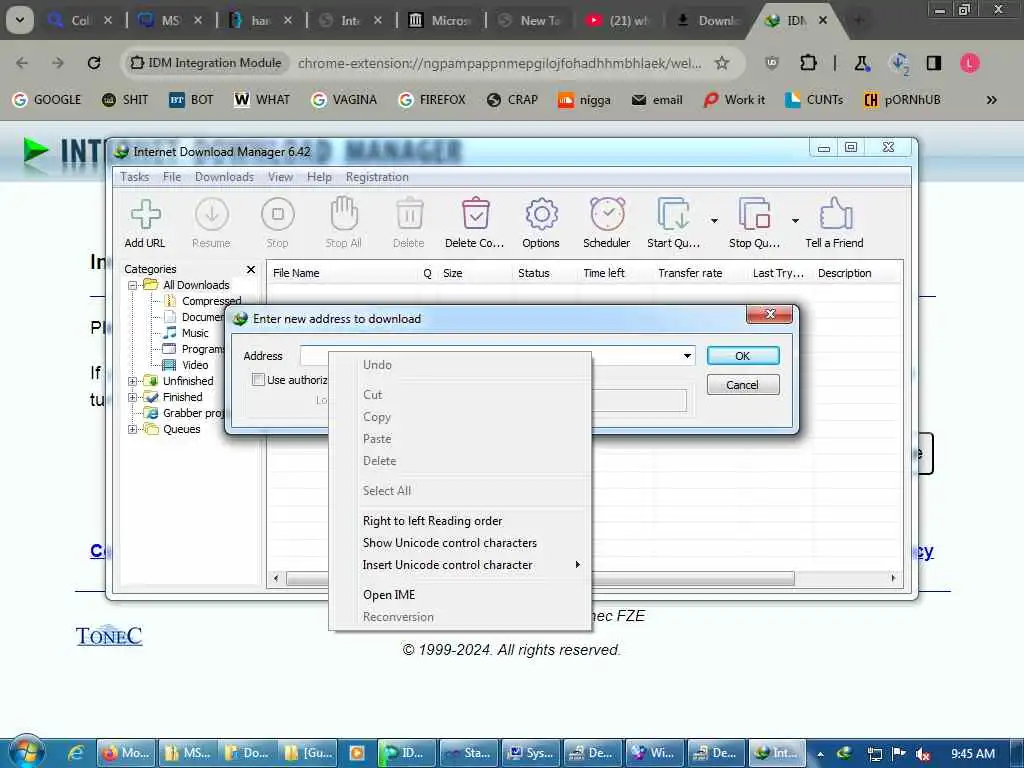Close the Categories panel with X
Screen dimensions: 1024x768
[x=251, y=269]
